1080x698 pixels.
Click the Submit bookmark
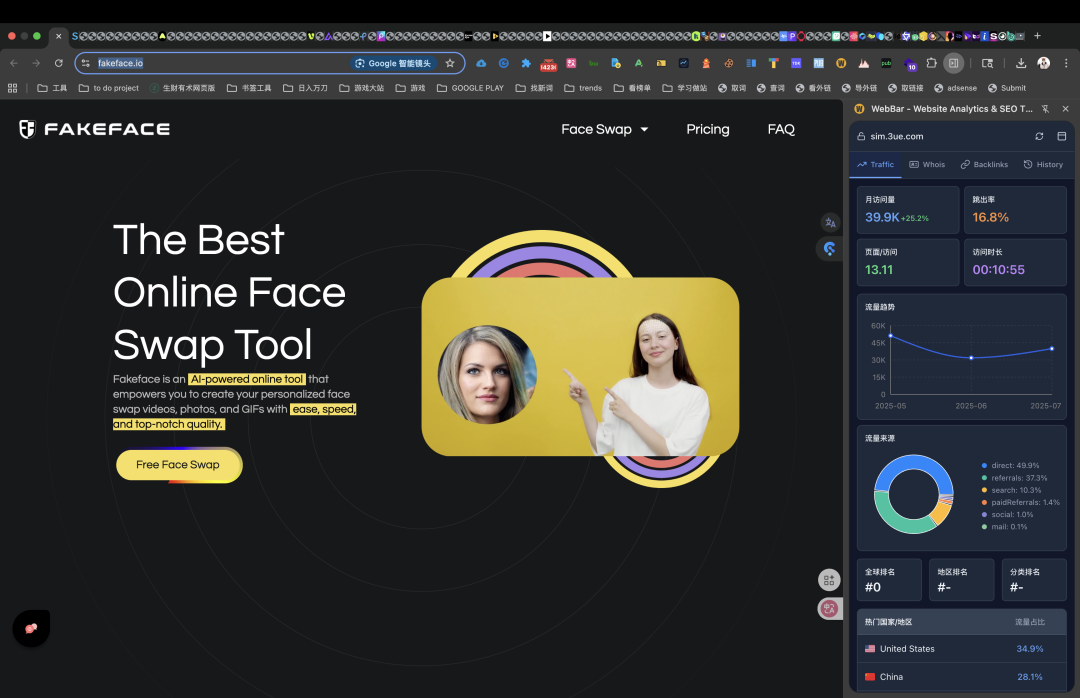pos(1006,88)
